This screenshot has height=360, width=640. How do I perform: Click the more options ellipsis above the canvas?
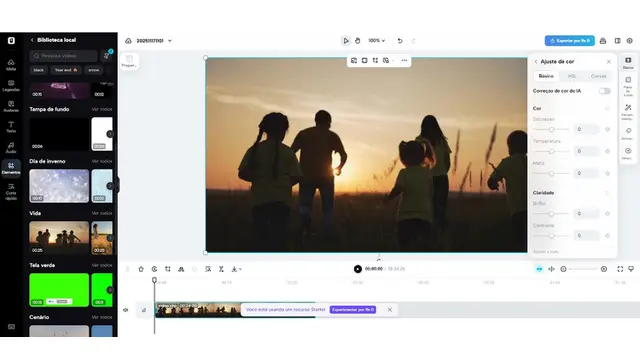pos(404,60)
